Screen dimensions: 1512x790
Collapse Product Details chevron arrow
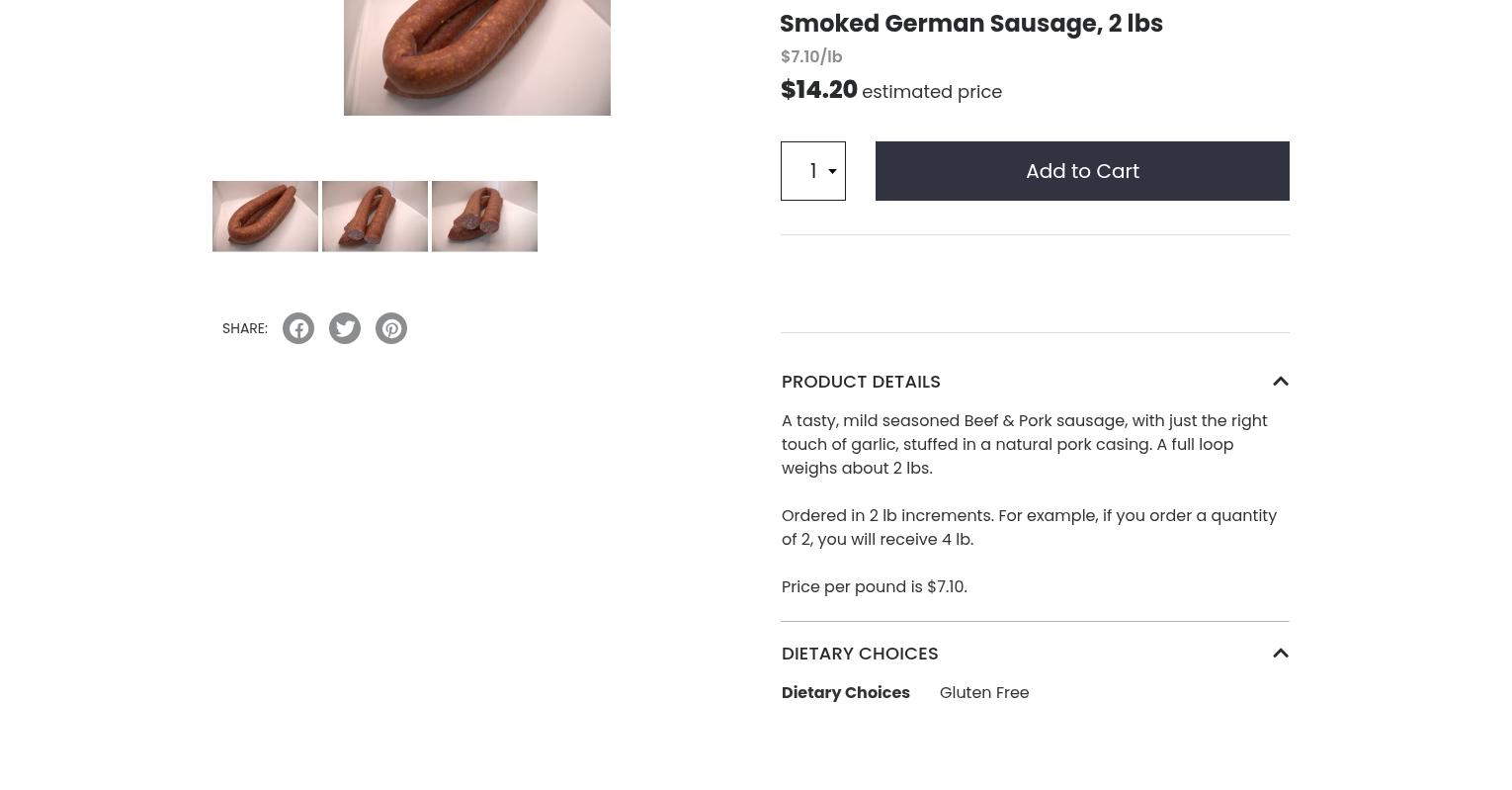point(1280,382)
